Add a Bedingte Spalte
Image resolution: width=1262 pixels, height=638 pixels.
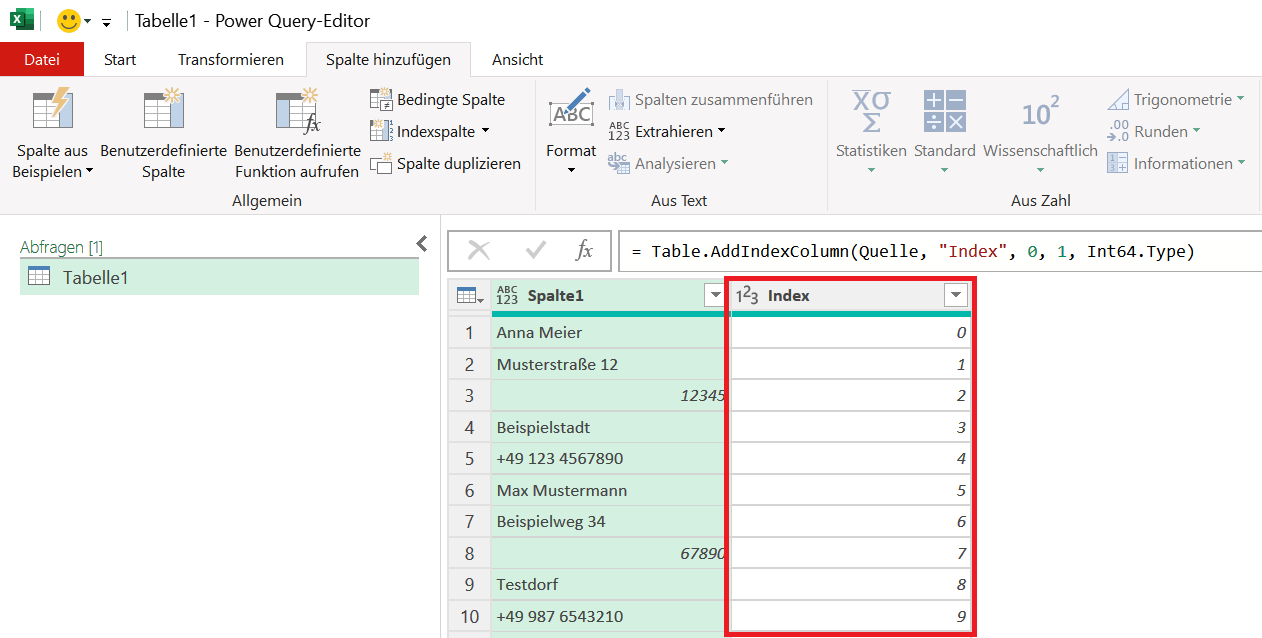pyautogui.click(x=440, y=99)
